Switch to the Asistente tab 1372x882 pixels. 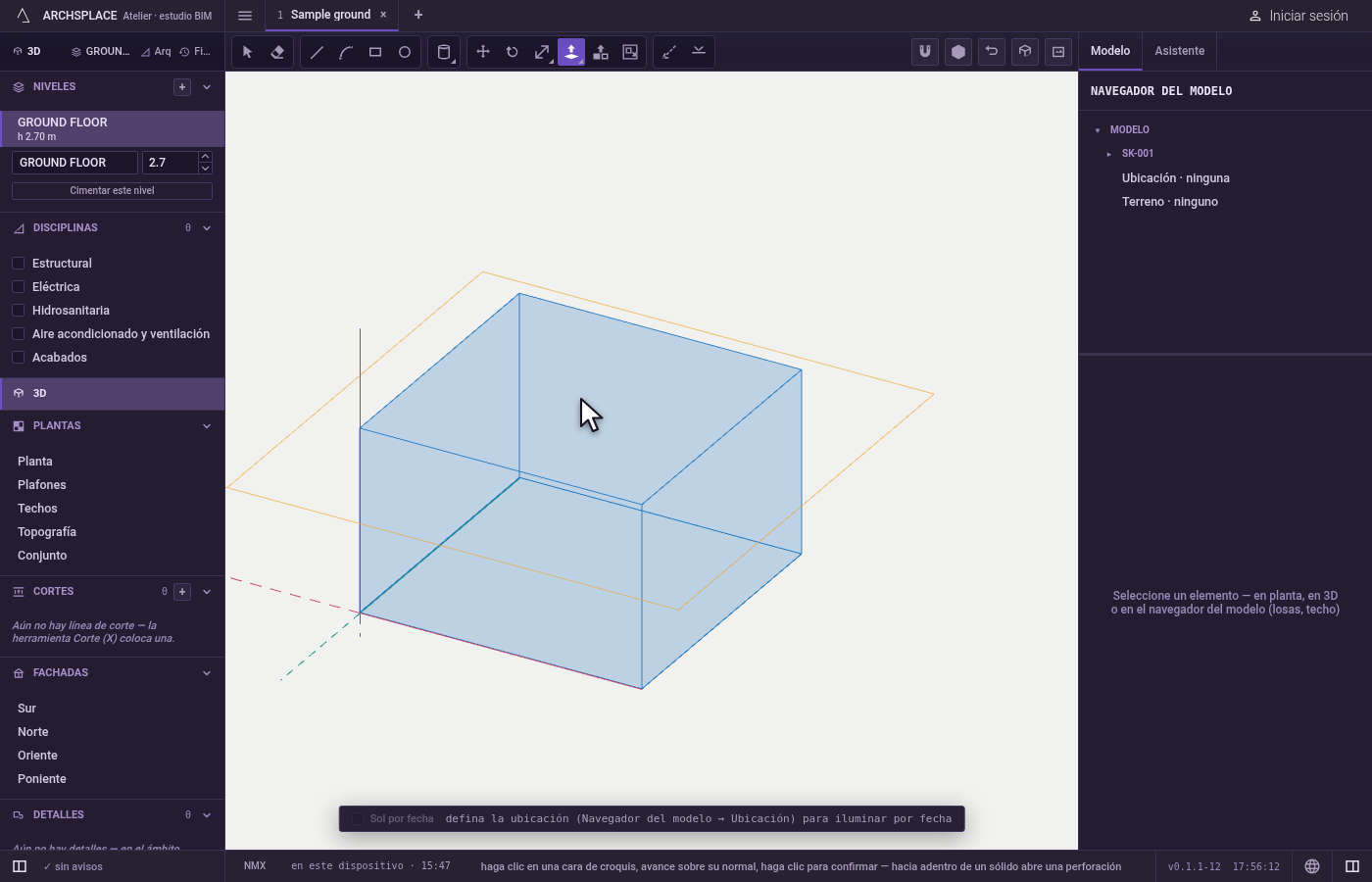point(1179,51)
